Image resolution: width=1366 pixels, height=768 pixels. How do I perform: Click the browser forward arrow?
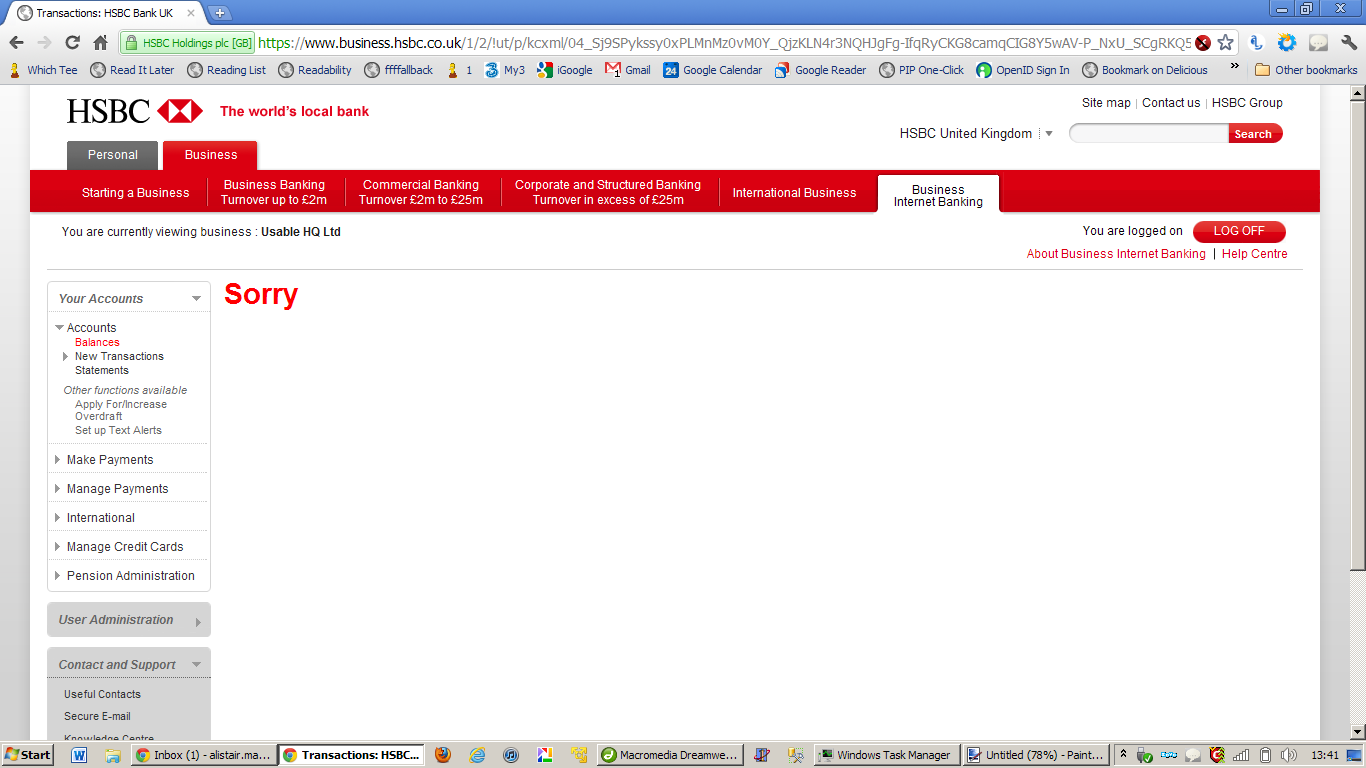click(x=44, y=43)
